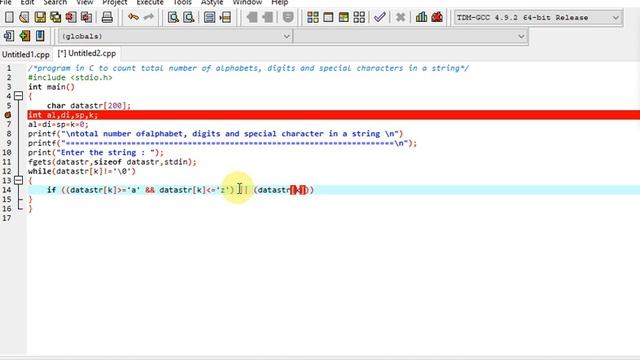Click the Go to line icon
The height and width of the screenshot is (360, 640).
pyautogui.click(x=225, y=17)
